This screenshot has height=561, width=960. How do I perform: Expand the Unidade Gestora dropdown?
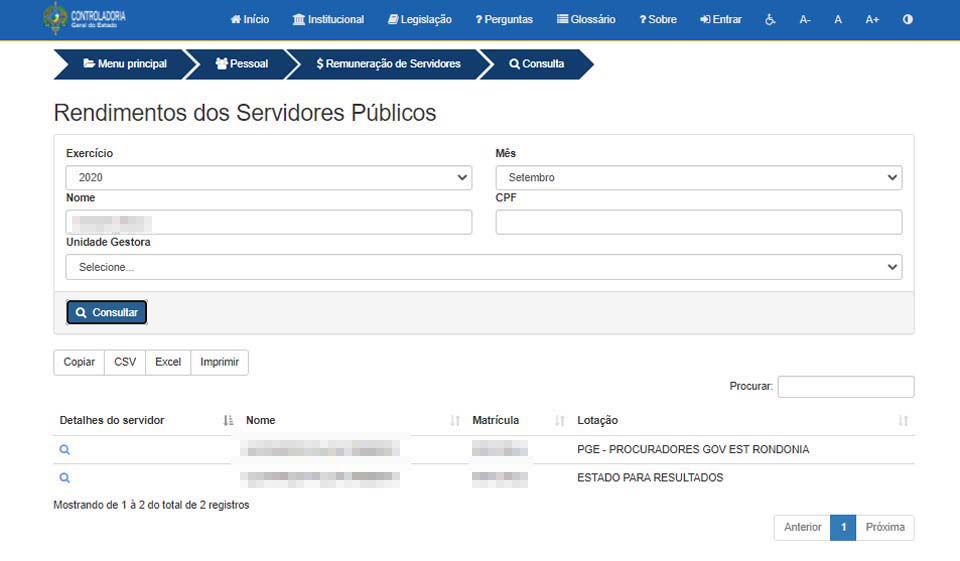point(483,267)
